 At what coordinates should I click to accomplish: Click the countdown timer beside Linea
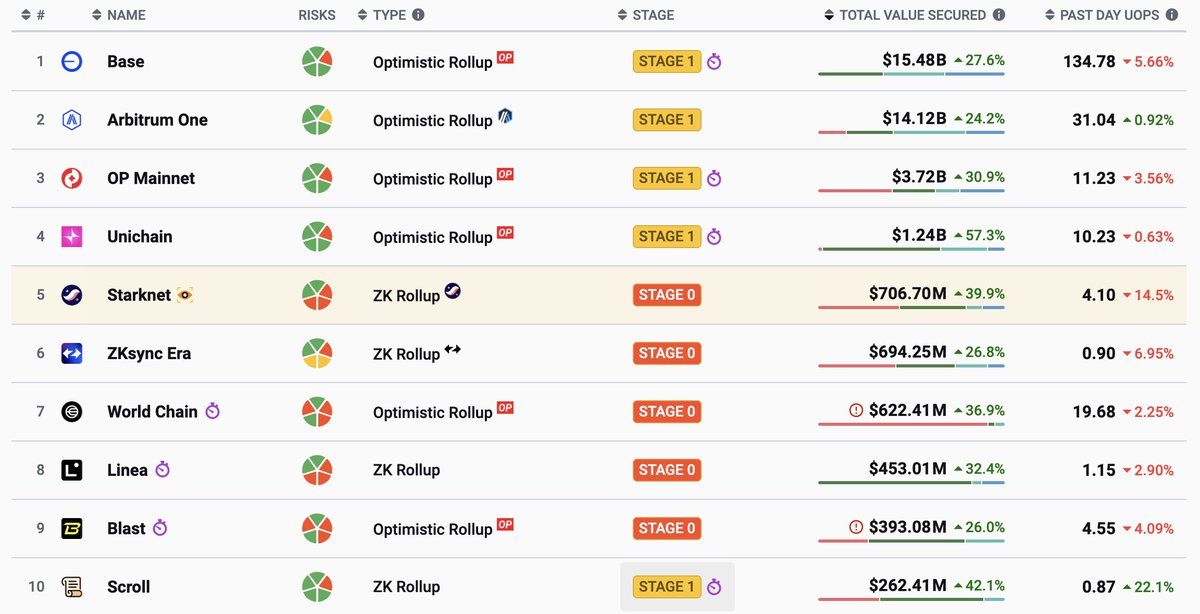(163, 470)
